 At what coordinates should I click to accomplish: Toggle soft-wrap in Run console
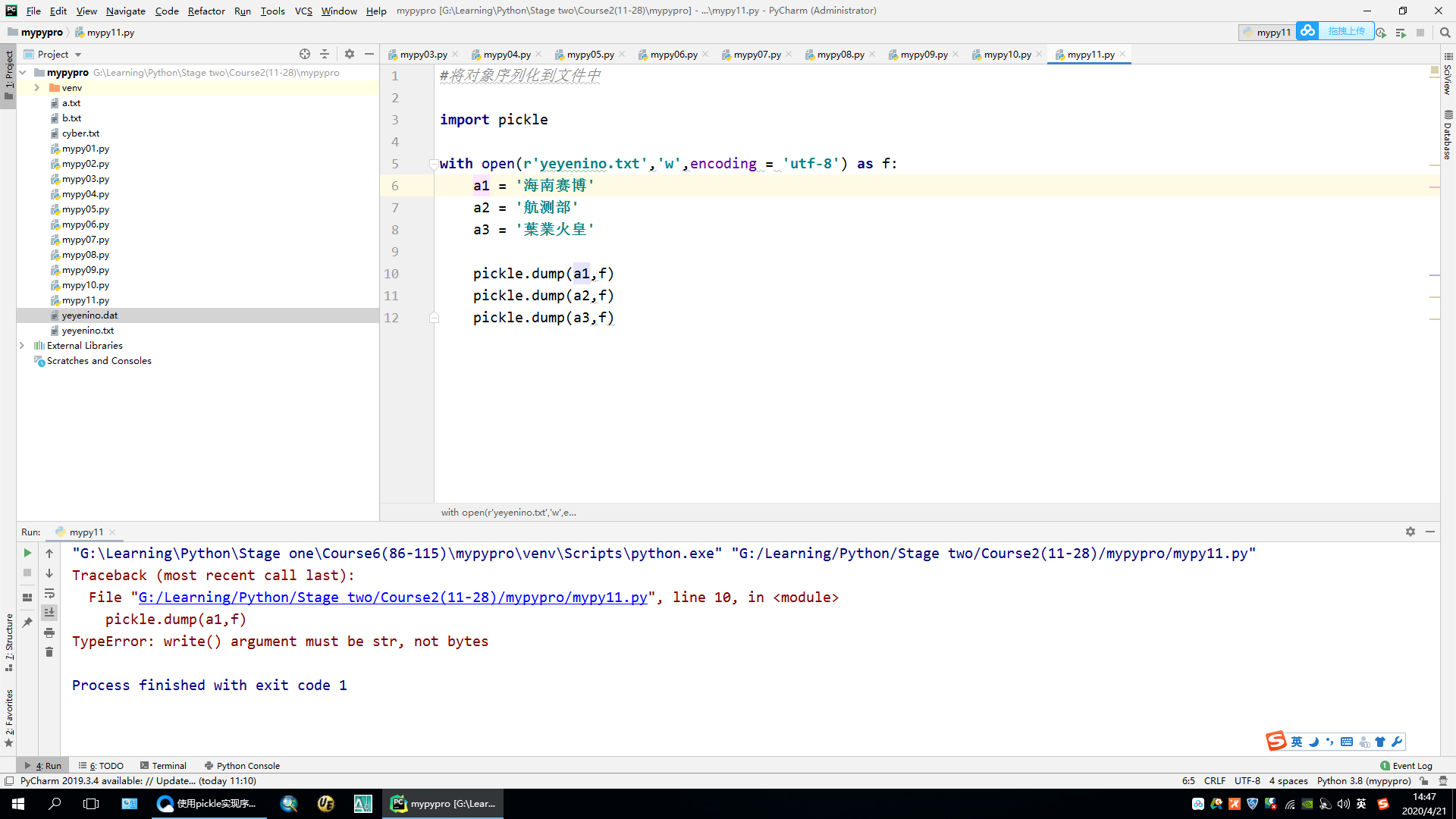[x=49, y=593]
